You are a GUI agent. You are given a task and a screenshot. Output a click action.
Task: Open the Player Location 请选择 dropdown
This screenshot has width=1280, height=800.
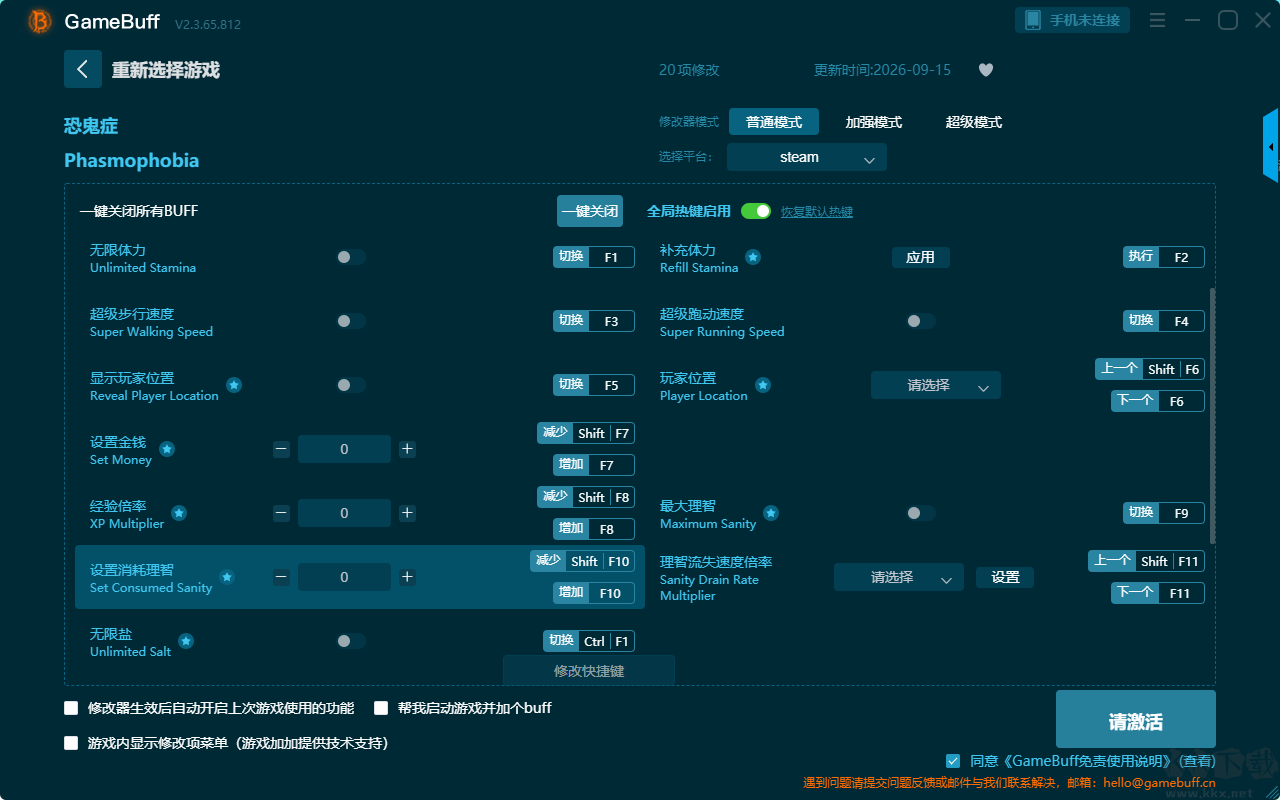point(936,385)
